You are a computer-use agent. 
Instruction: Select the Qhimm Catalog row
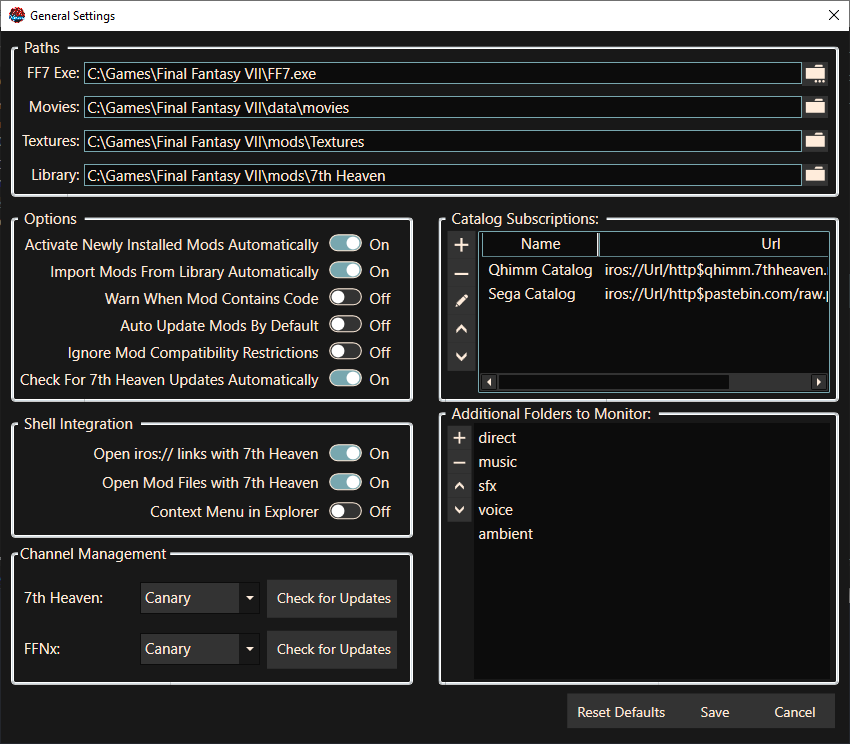point(655,270)
